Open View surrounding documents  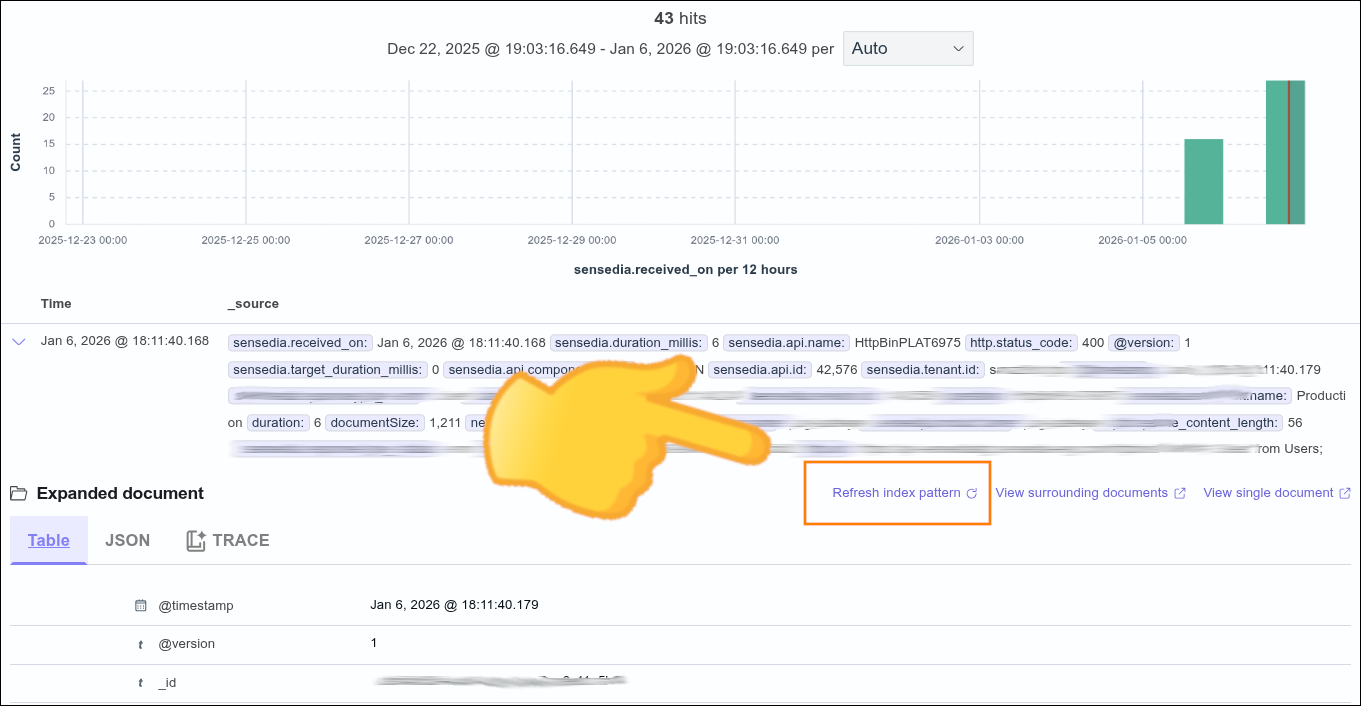click(x=1080, y=492)
